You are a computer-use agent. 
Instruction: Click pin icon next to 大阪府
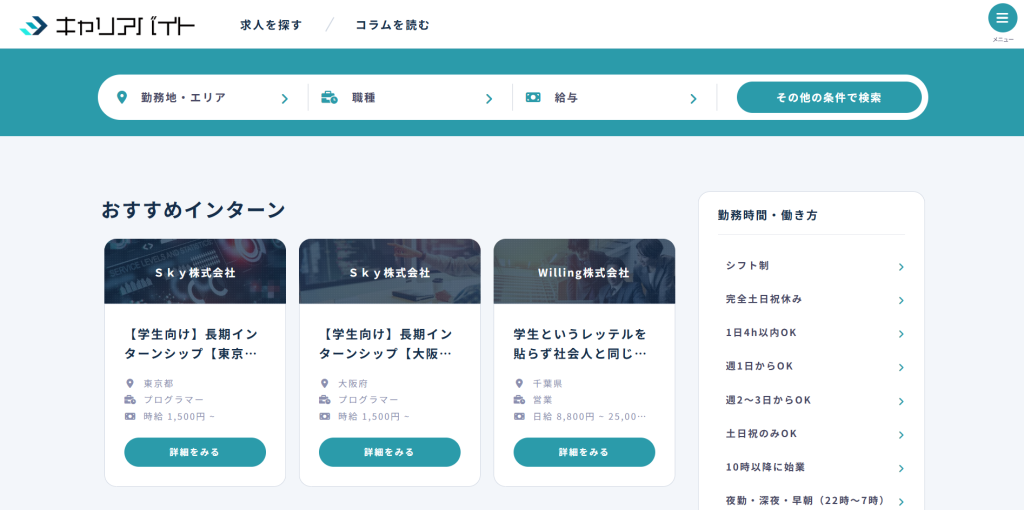[x=325, y=383]
